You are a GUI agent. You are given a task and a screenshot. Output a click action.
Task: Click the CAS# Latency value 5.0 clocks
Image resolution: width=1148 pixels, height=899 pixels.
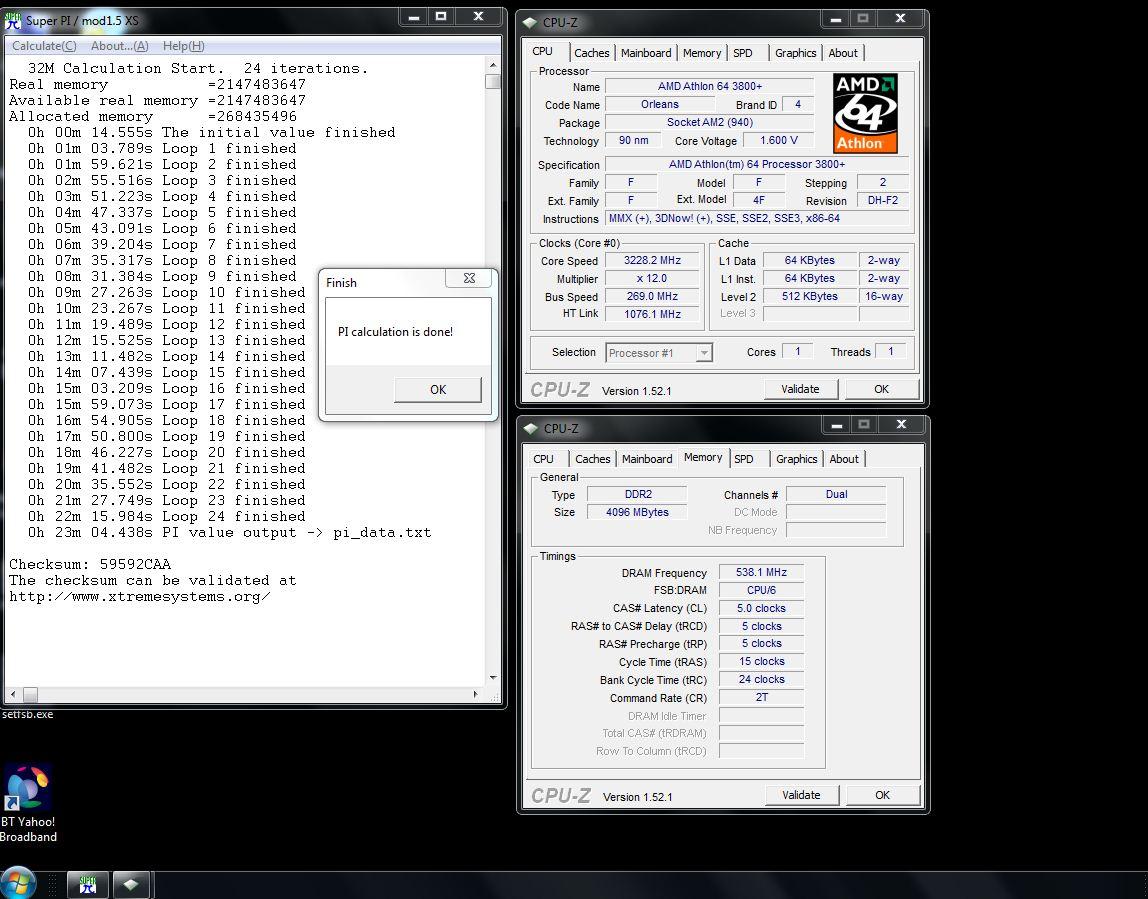(761, 608)
